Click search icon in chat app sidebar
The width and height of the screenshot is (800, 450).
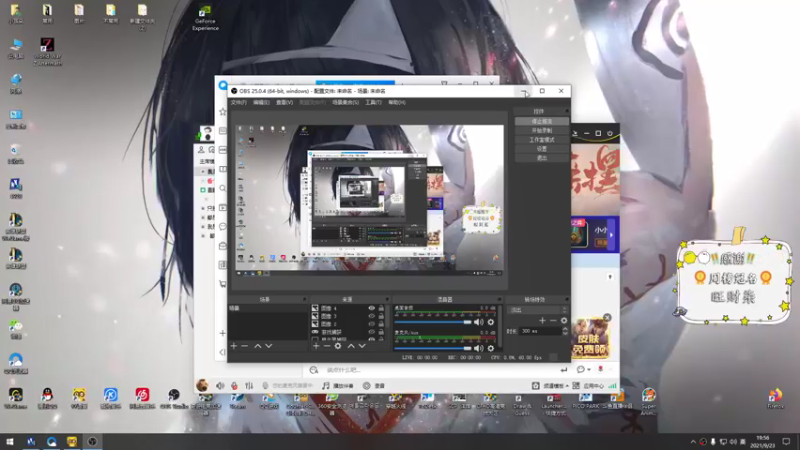[x=223, y=188]
